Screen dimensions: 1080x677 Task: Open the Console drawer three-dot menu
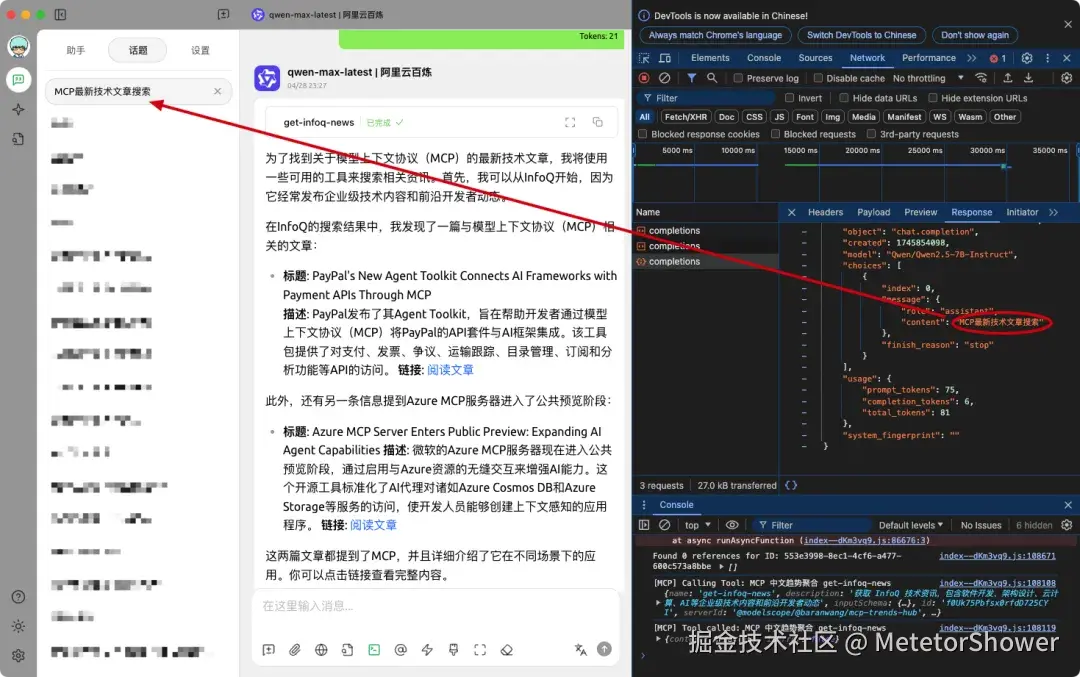[644, 505]
